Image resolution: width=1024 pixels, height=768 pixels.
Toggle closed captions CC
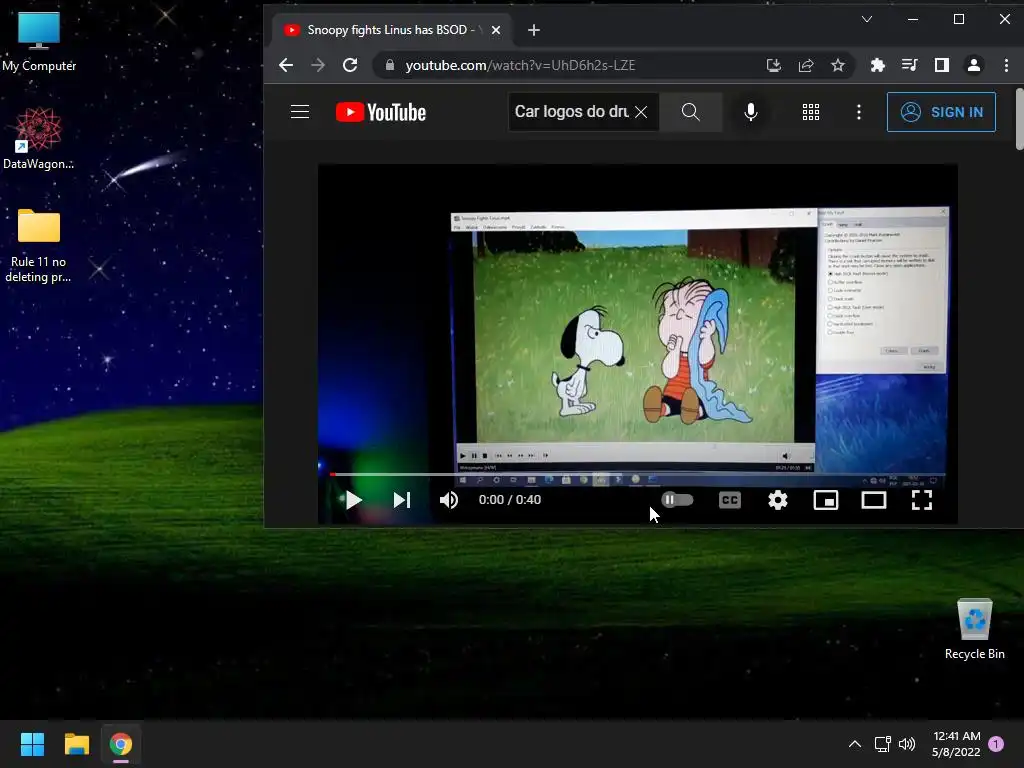click(729, 500)
